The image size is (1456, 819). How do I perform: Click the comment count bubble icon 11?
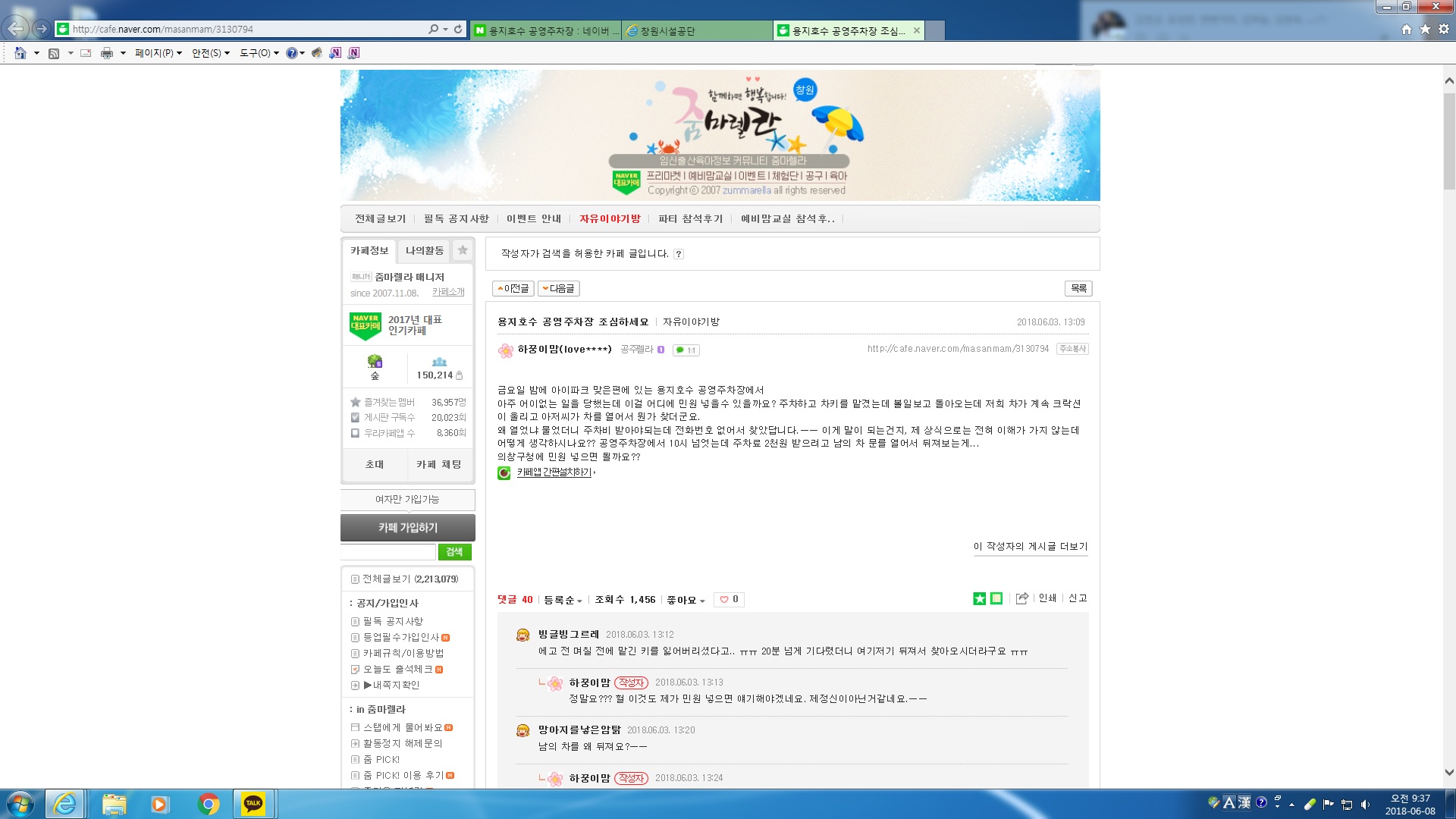[x=686, y=350]
